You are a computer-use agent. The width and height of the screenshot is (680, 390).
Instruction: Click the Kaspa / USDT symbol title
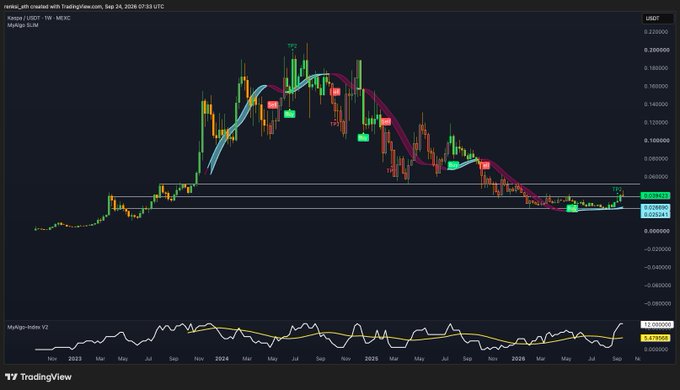click(39, 18)
